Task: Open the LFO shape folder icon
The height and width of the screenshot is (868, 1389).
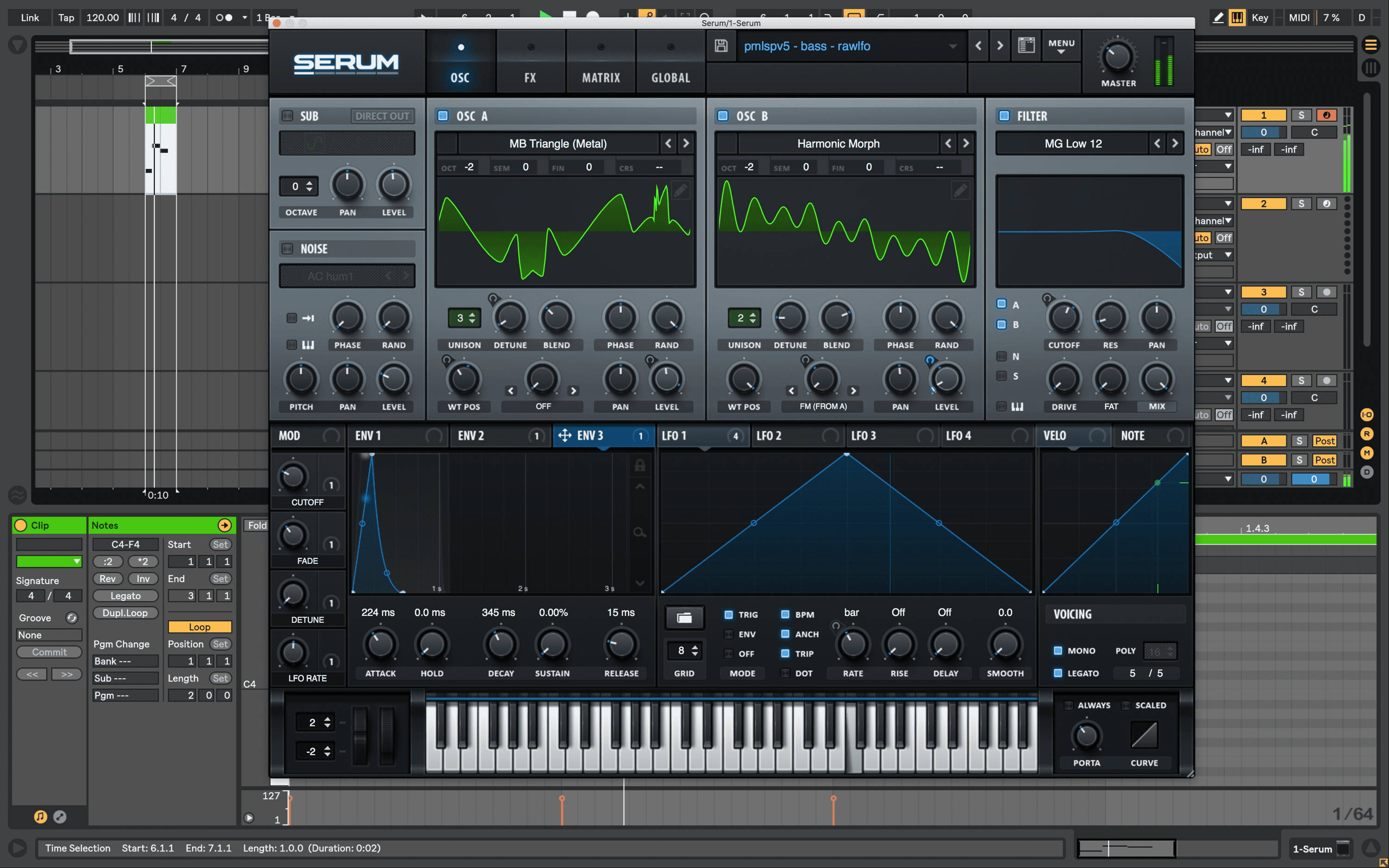Action: [x=684, y=618]
